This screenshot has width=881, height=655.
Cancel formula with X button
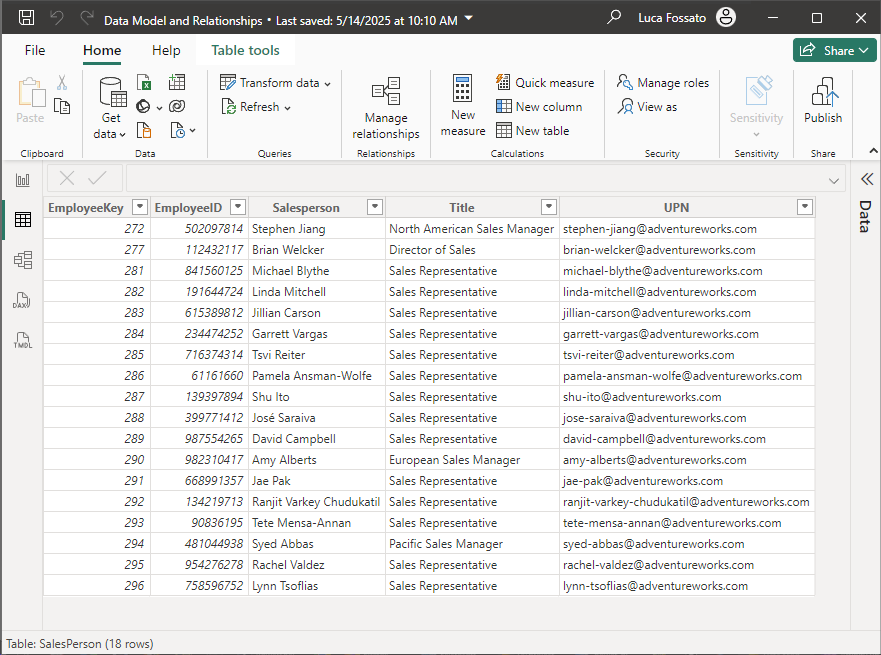tap(67, 179)
